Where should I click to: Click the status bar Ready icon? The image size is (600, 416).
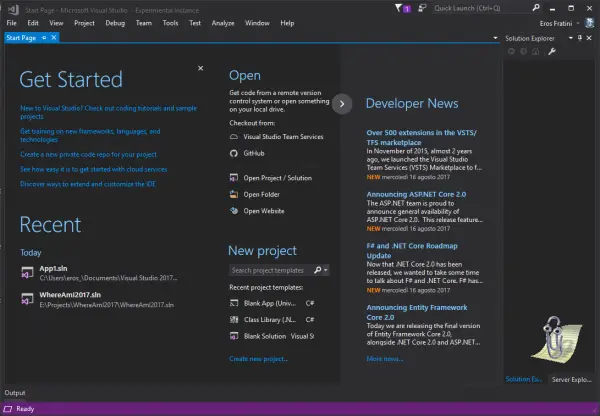[x=8, y=409]
